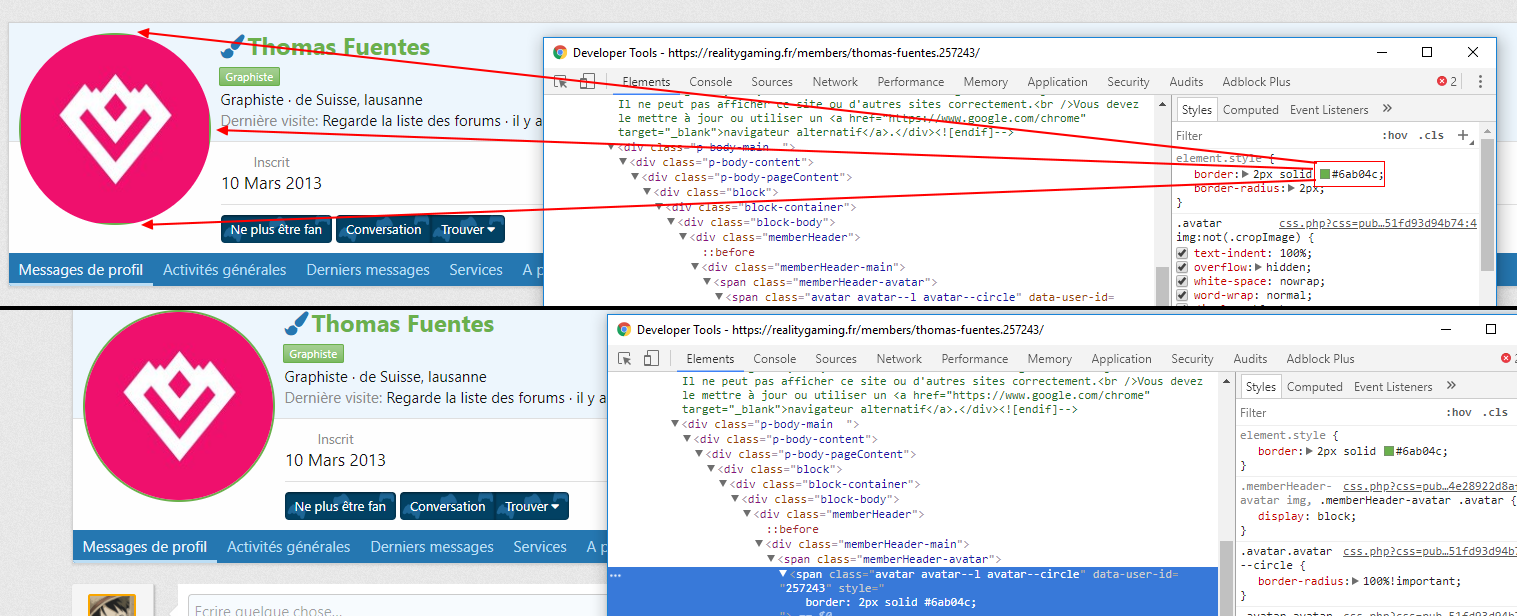Open Trouver dropdown button in the top profile
This screenshot has width=1517, height=616.
click(469, 229)
